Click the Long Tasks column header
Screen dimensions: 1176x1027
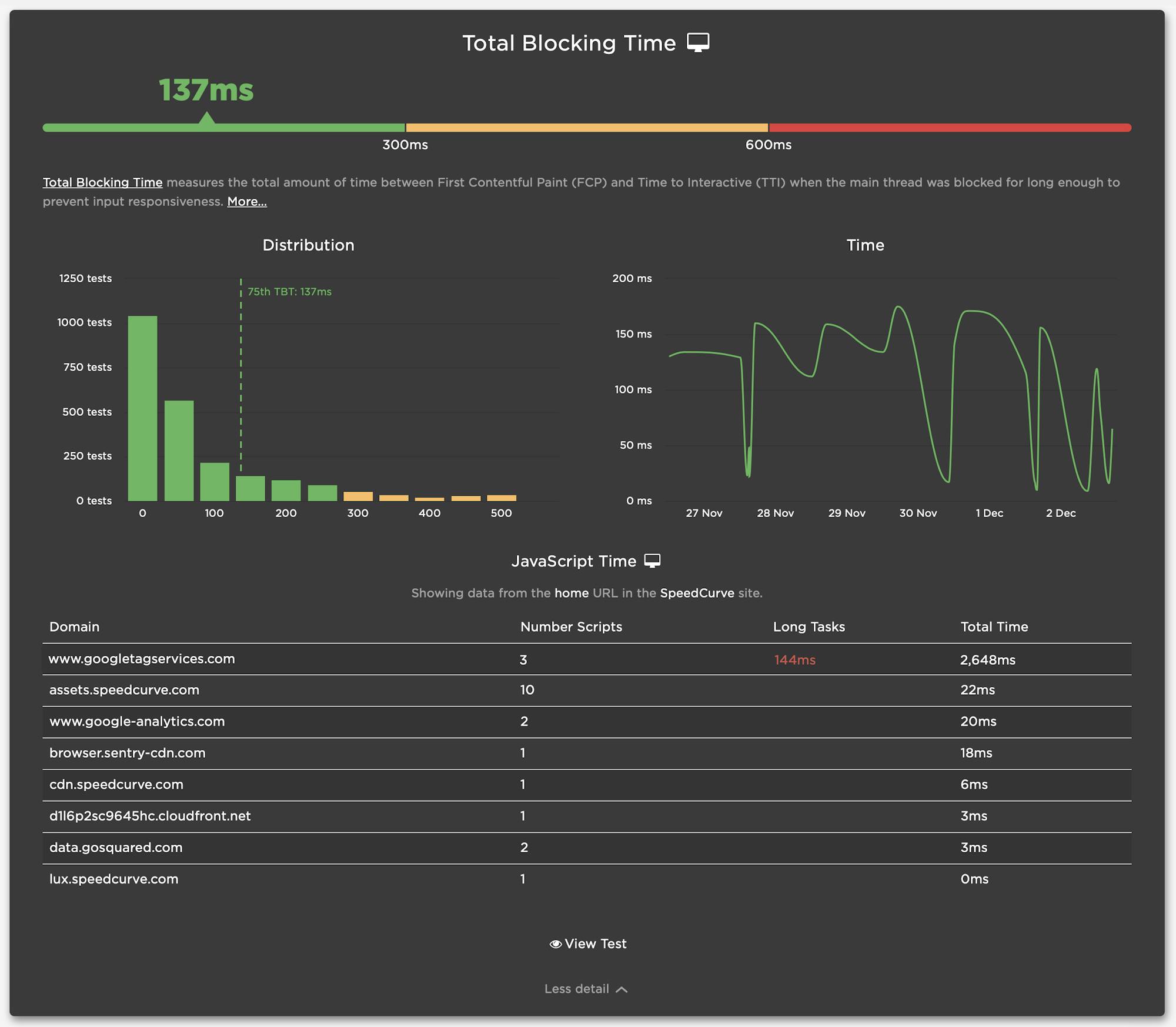point(808,626)
